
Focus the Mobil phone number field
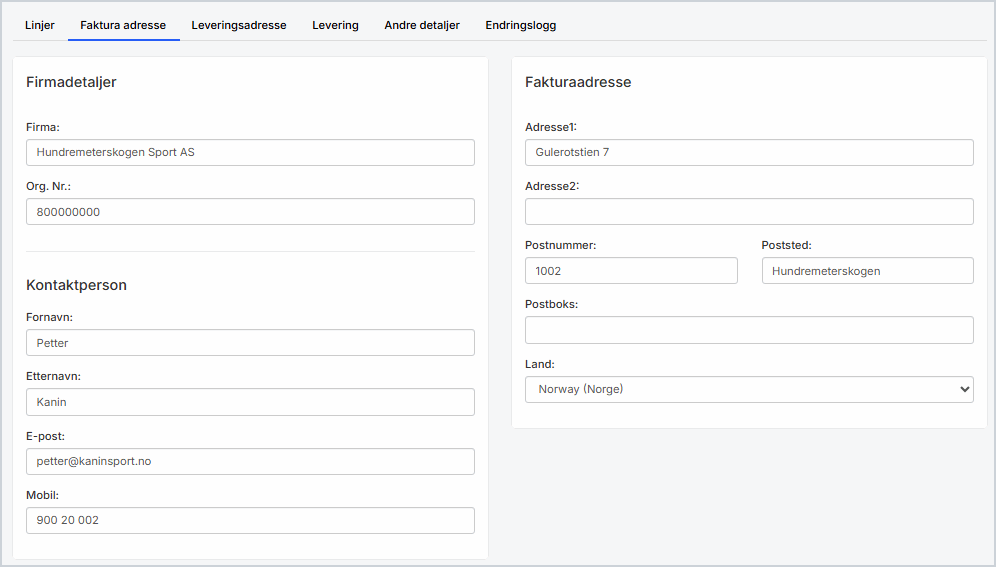[x=250, y=520]
